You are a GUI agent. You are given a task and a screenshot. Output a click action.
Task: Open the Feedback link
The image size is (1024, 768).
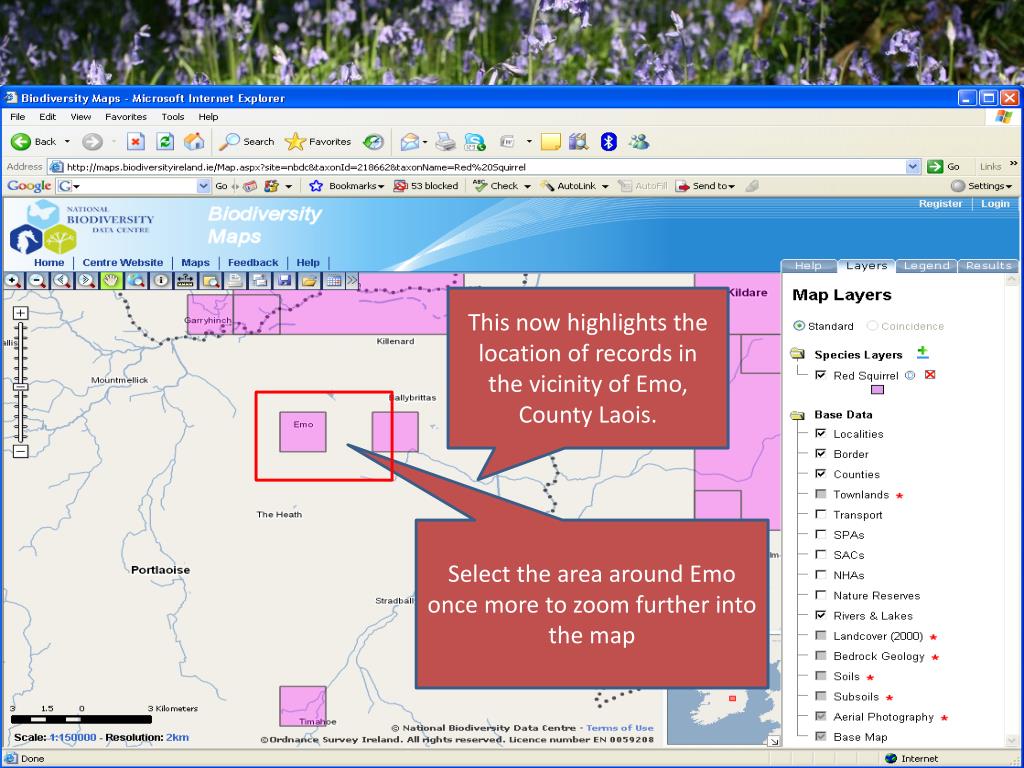pos(253,263)
